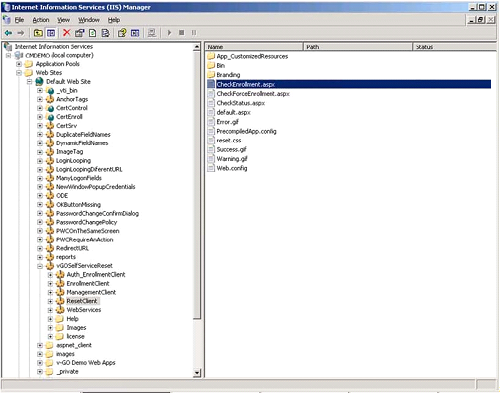Sort by the Name column header

tap(254, 47)
